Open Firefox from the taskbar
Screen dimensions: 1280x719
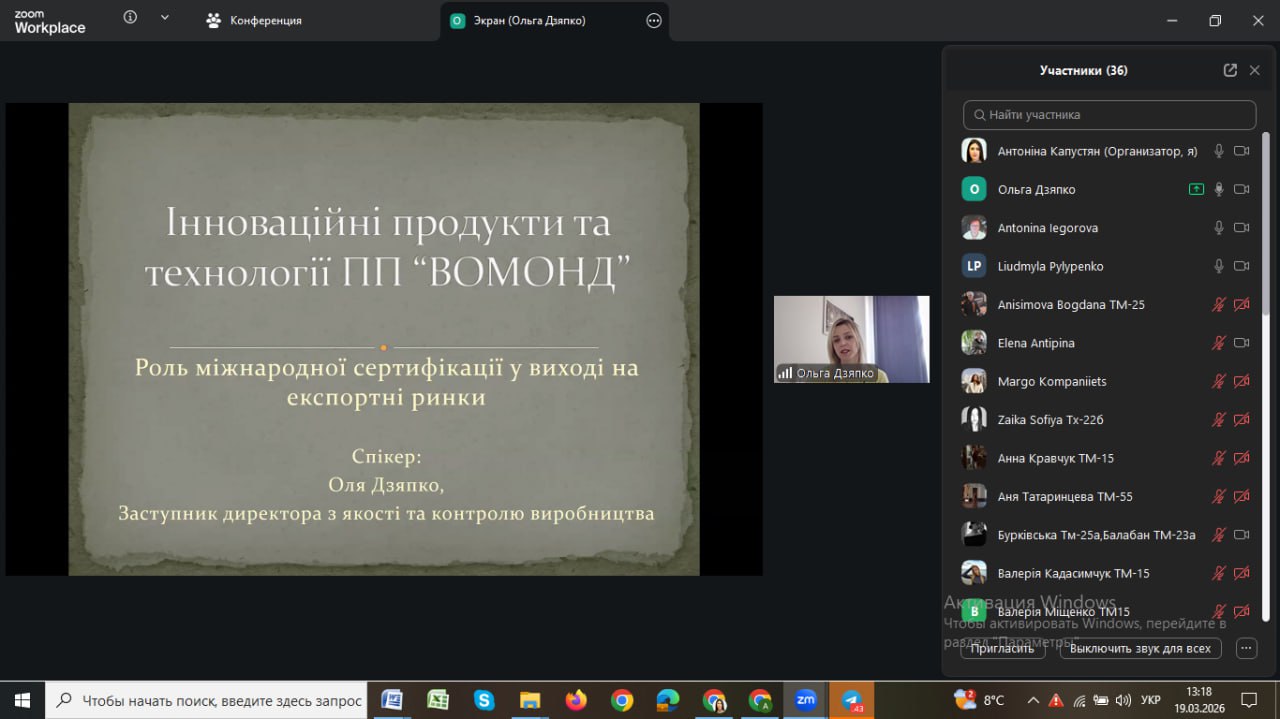coord(575,700)
